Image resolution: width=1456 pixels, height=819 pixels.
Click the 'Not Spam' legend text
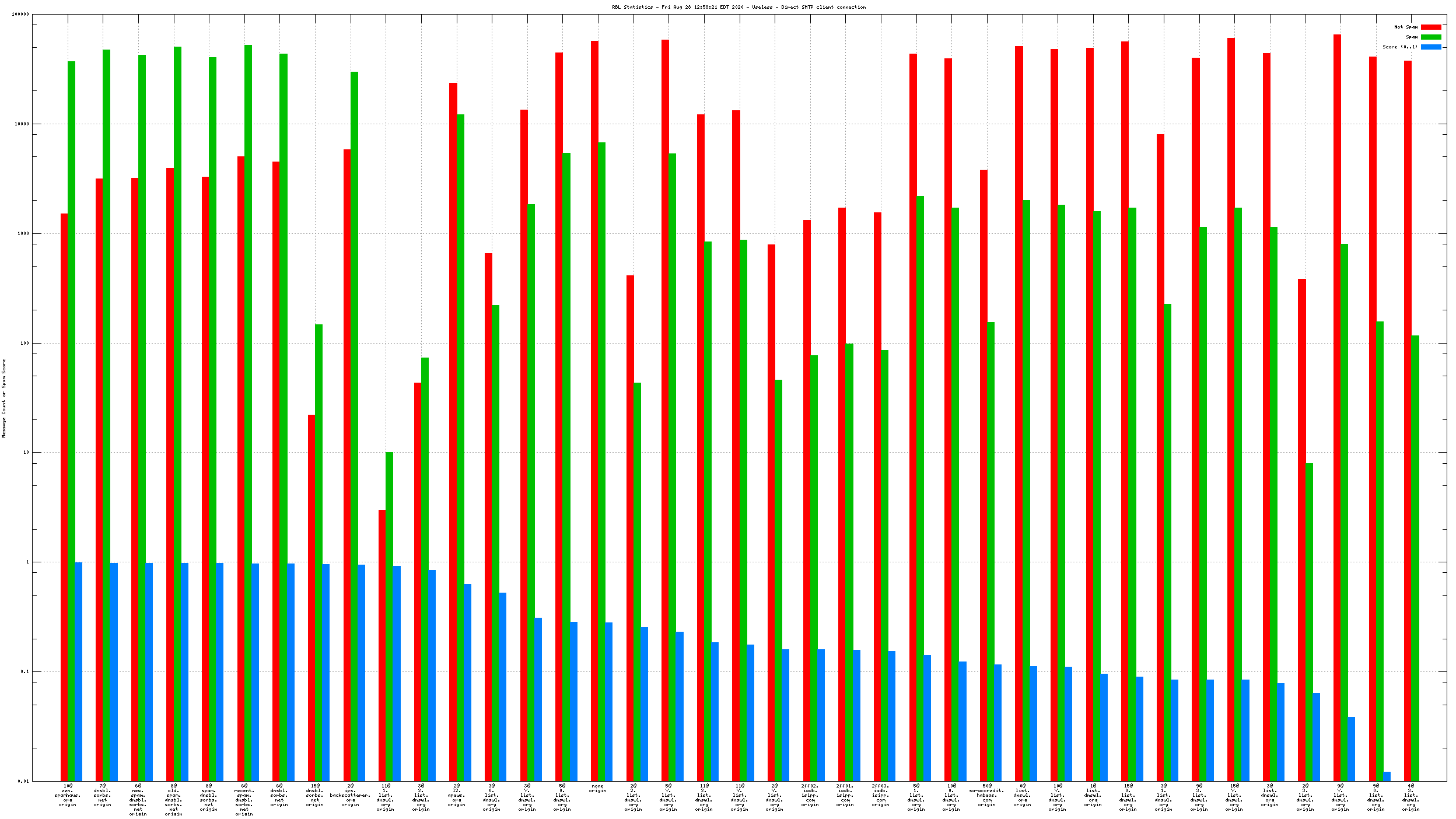[1406, 27]
